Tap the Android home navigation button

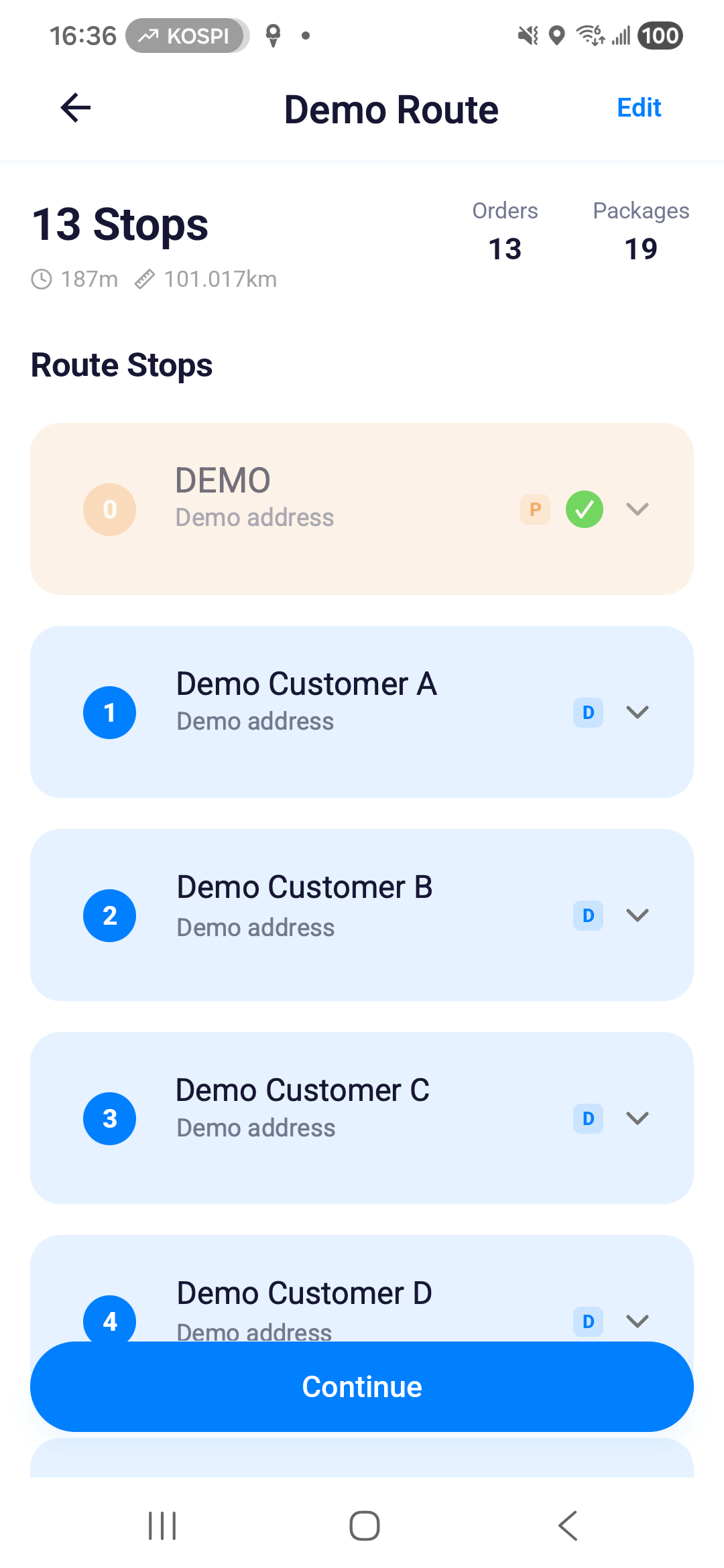point(365,1526)
